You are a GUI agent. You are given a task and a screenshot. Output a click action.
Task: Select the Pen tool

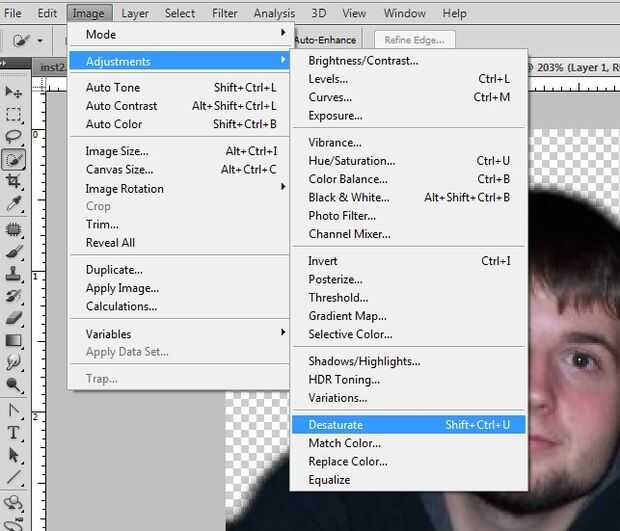click(13, 410)
